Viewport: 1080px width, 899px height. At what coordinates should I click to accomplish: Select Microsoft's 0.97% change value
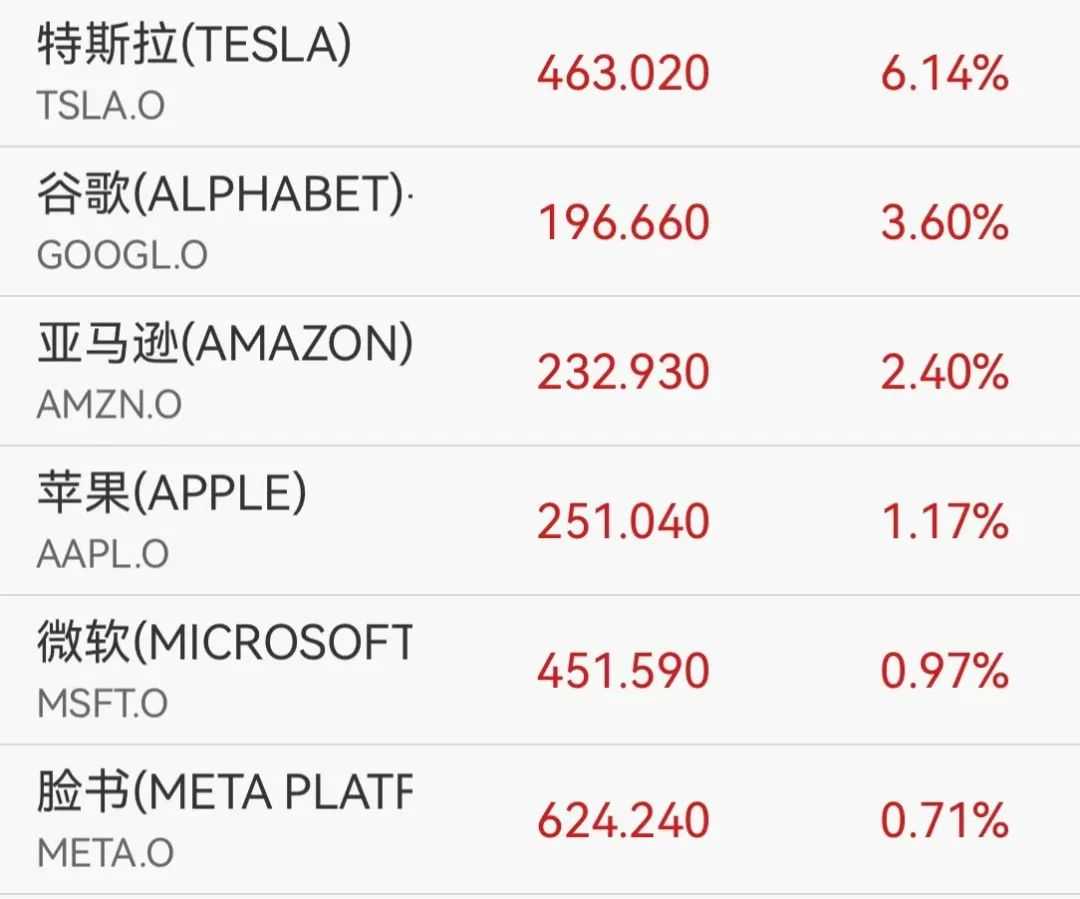(944, 672)
